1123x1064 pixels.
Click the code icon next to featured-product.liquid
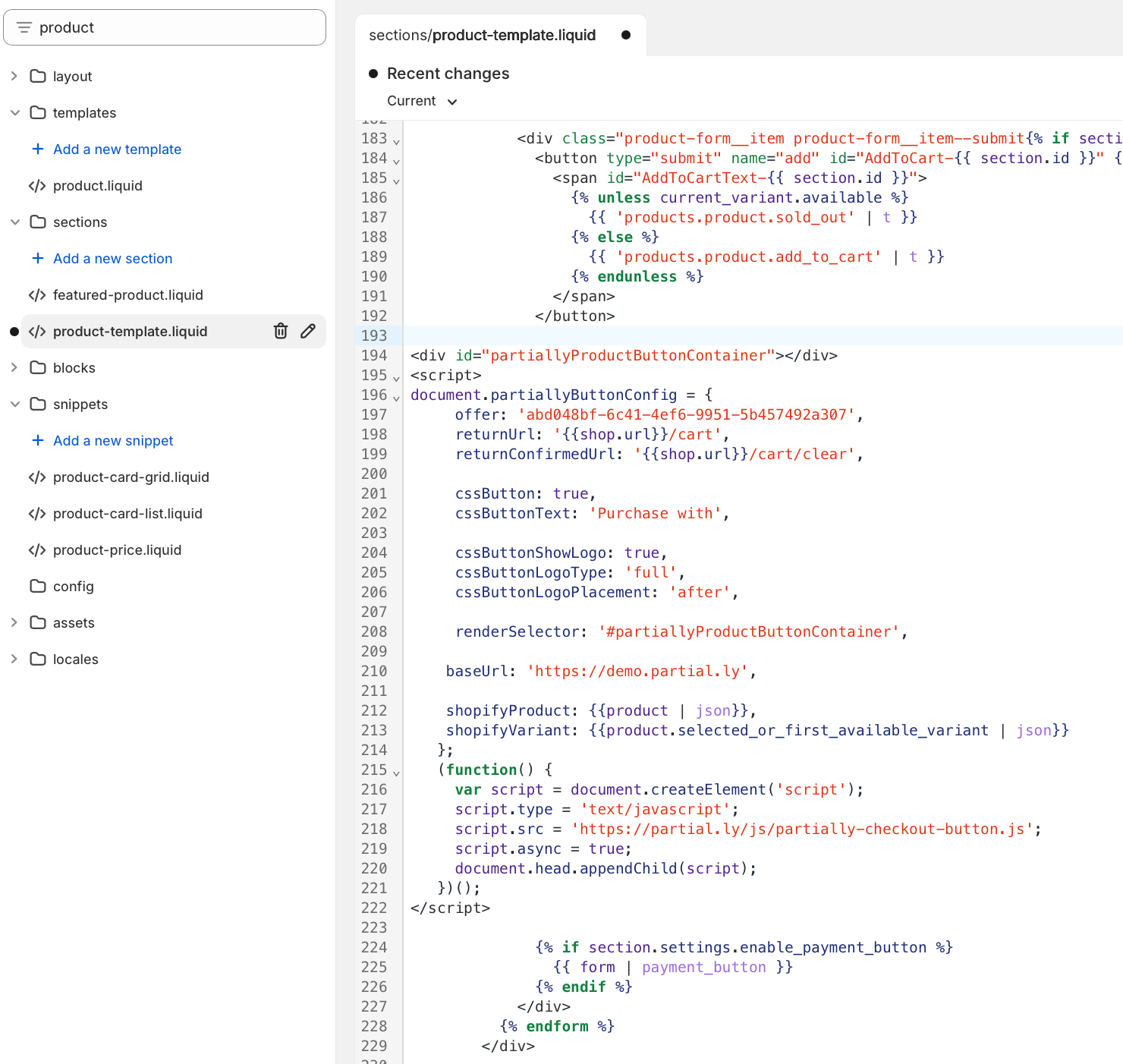(37, 294)
